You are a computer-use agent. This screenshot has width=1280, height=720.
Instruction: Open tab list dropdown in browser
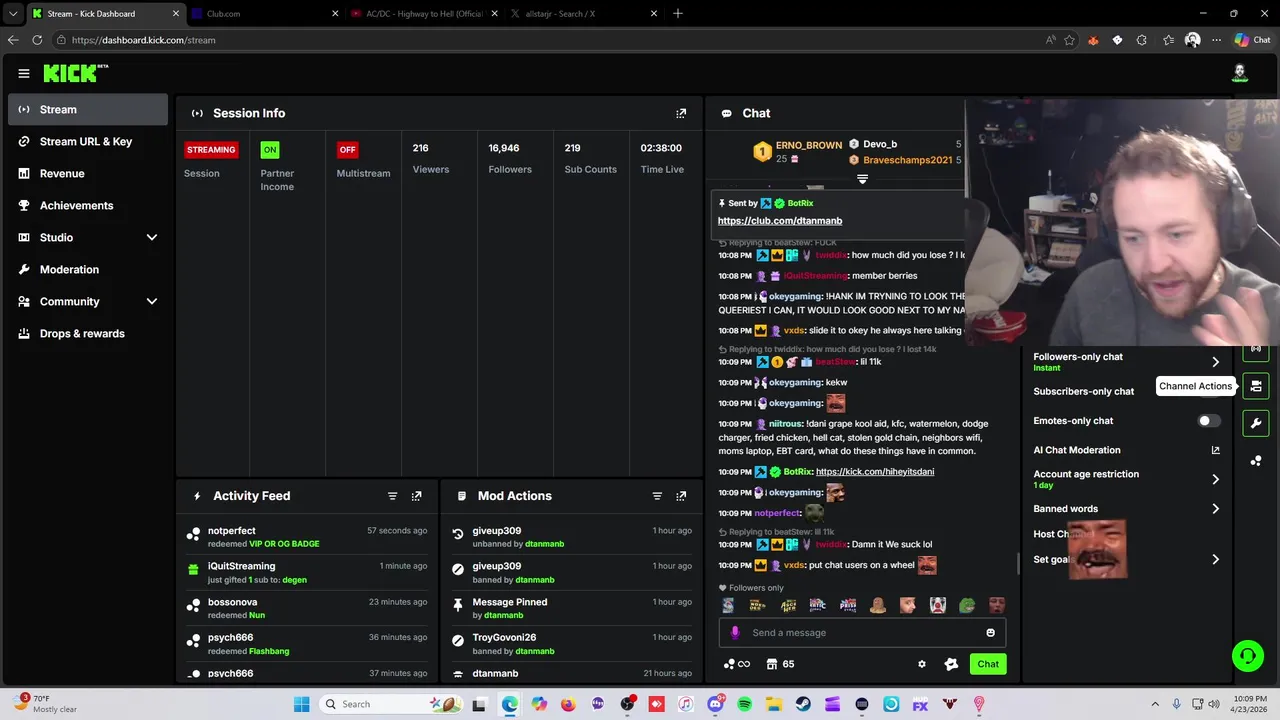point(13,13)
